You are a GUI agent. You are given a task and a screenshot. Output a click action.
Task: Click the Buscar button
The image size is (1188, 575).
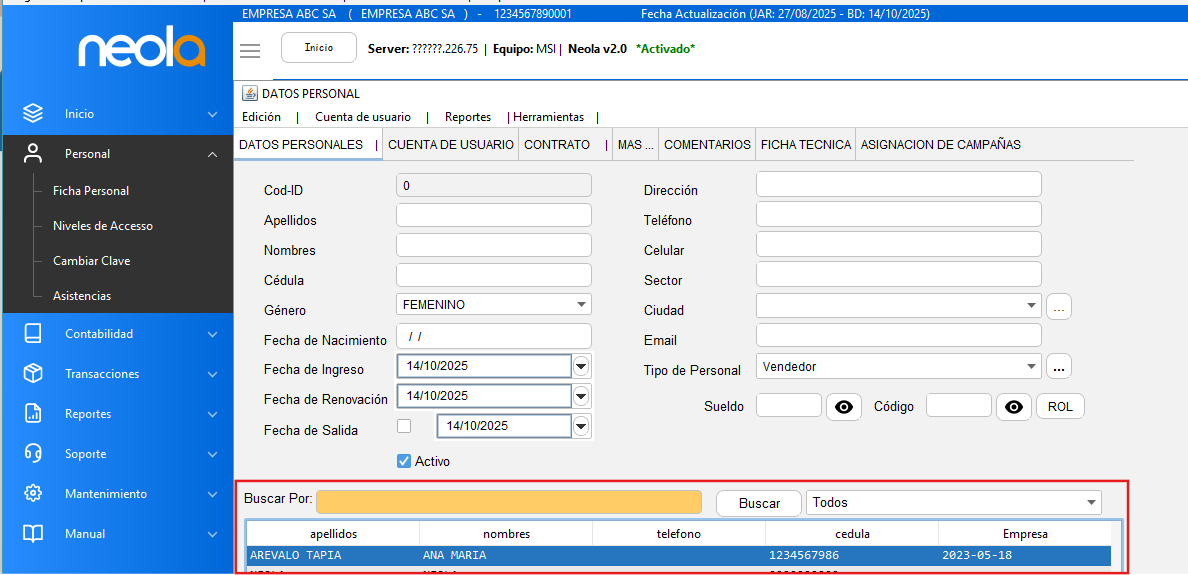coord(759,503)
